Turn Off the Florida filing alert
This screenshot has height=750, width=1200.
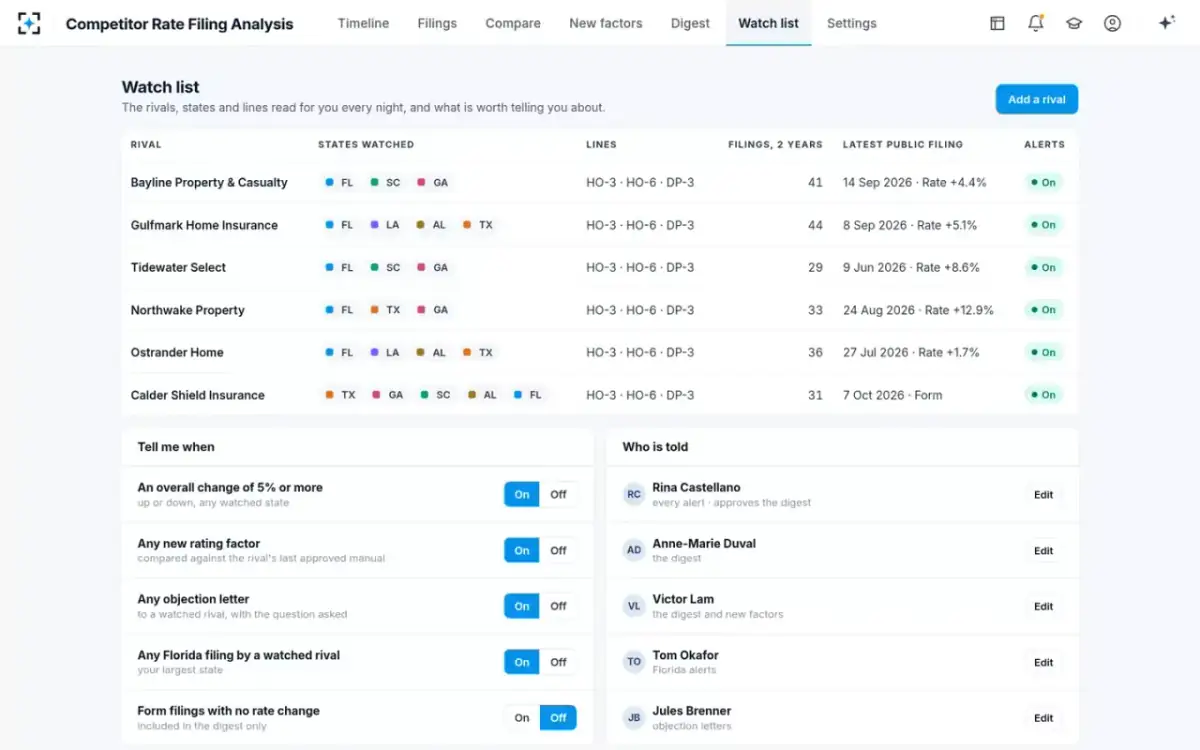pyautogui.click(x=558, y=662)
